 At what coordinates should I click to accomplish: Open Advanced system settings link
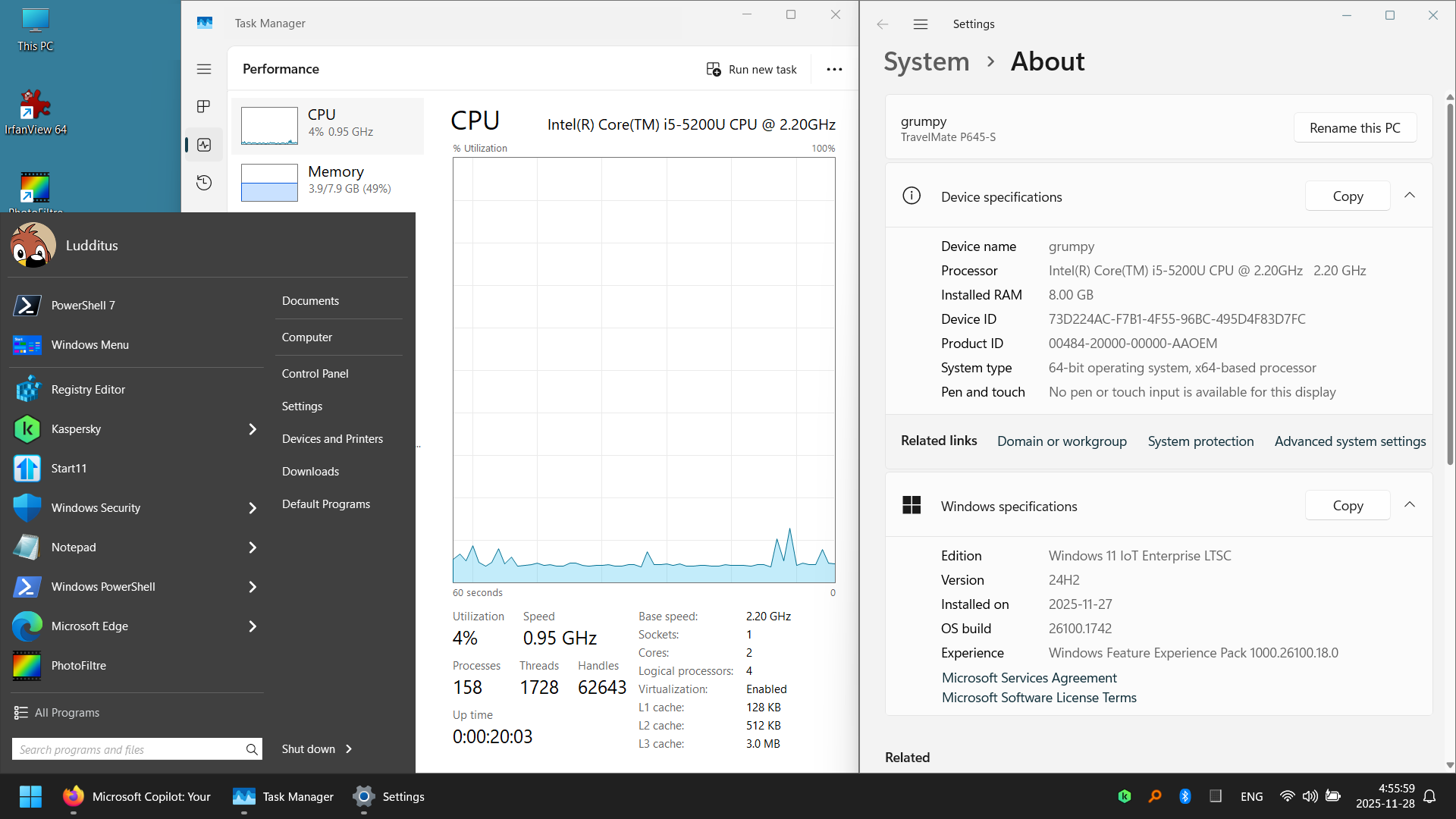(x=1350, y=441)
